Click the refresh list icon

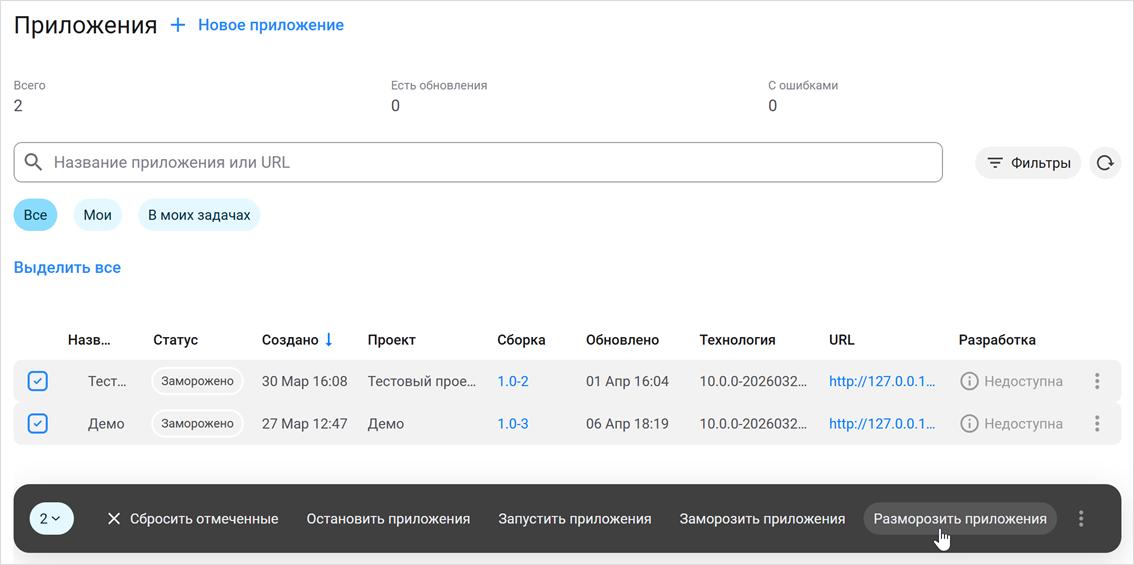click(1104, 163)
